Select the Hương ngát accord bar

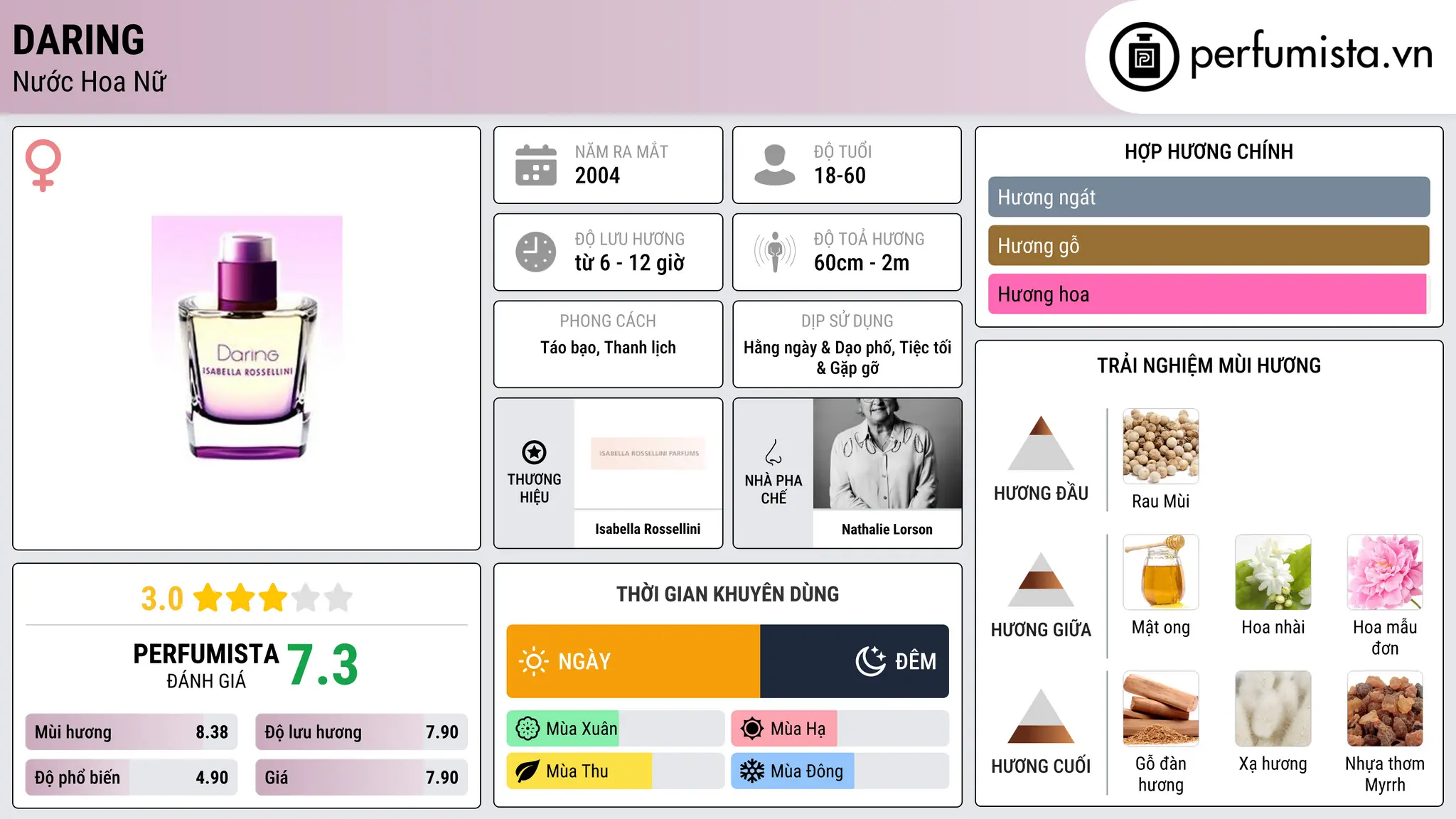(1209, 197)
